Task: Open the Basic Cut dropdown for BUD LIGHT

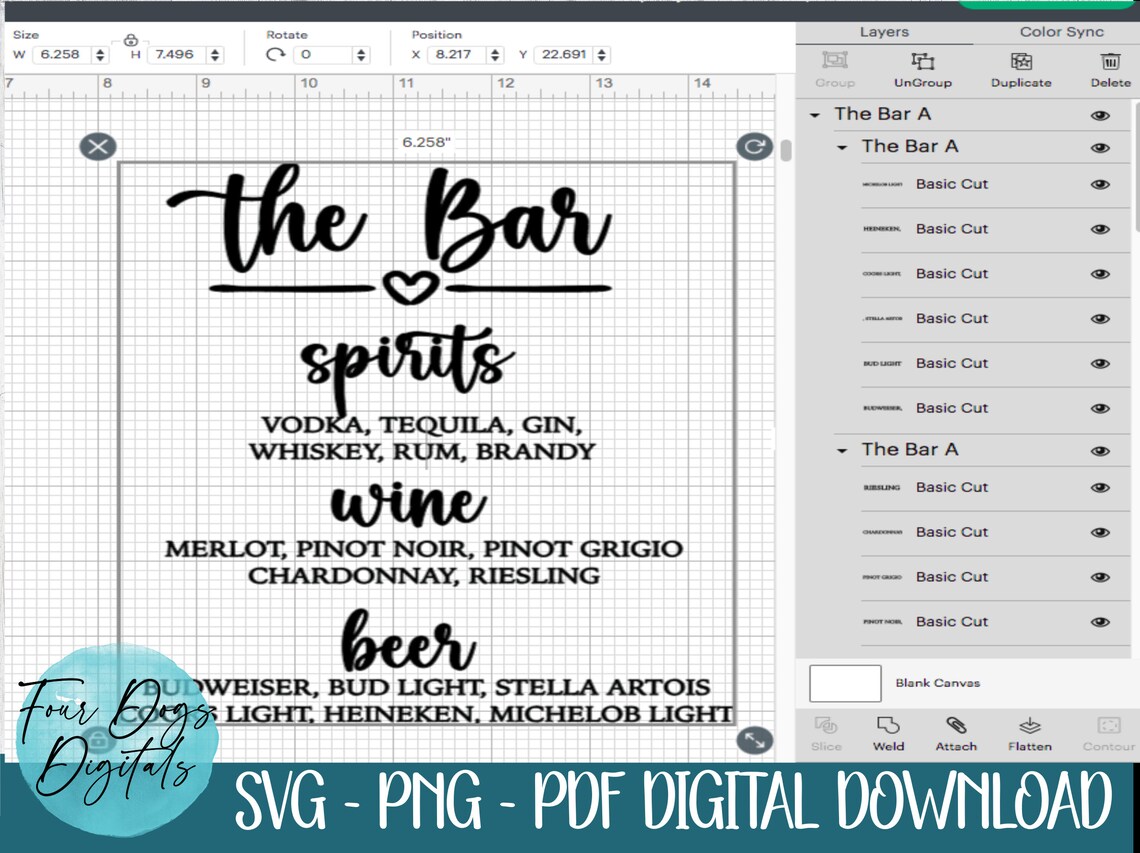Action: 952,363
